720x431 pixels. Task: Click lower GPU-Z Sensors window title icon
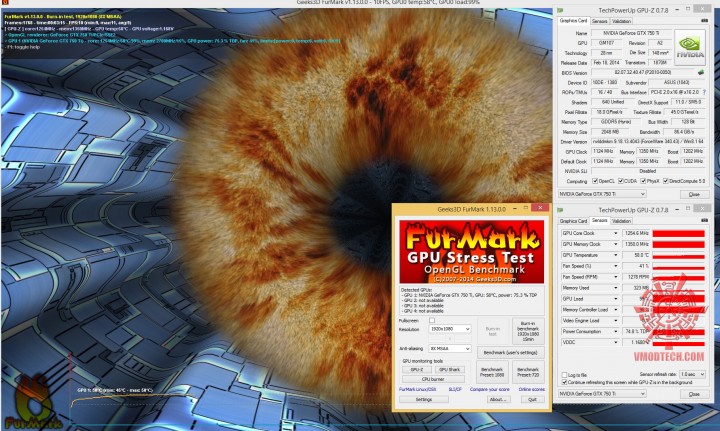560,210
